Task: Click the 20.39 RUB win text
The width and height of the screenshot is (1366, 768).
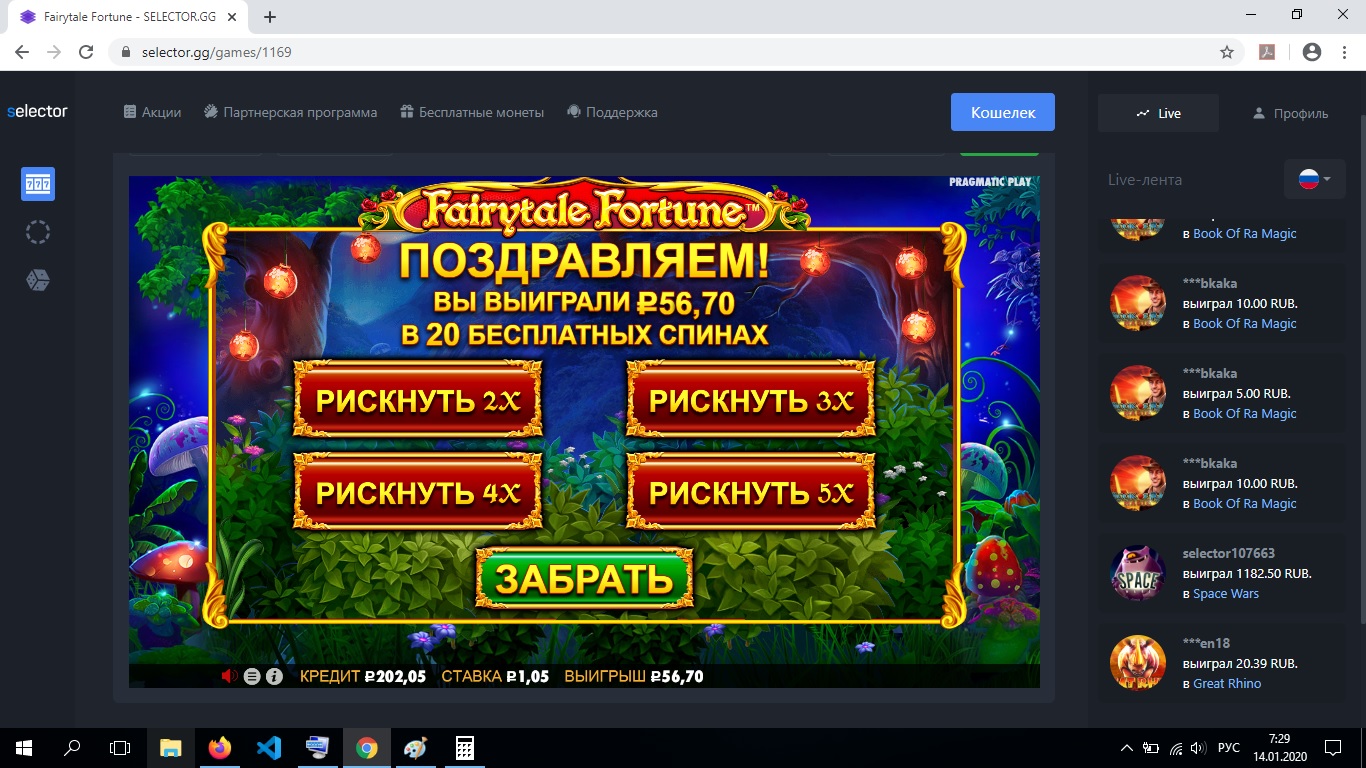Action: click(x=1240, y=664)
